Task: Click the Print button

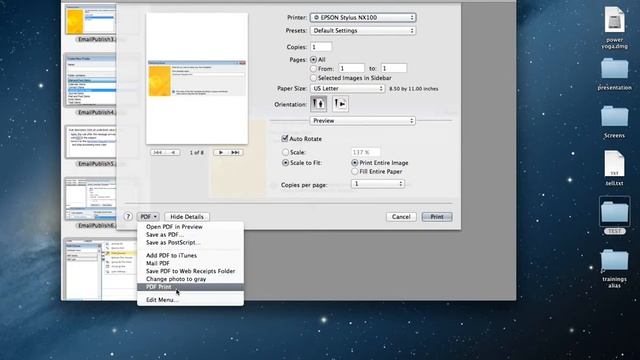Action: pos(437,217)
